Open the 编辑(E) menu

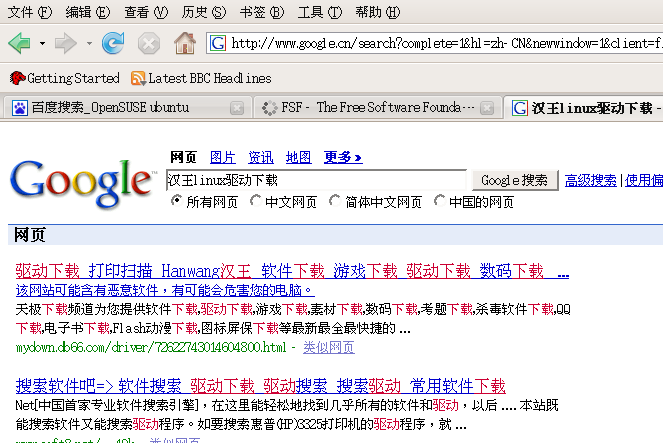pos(88,12)
